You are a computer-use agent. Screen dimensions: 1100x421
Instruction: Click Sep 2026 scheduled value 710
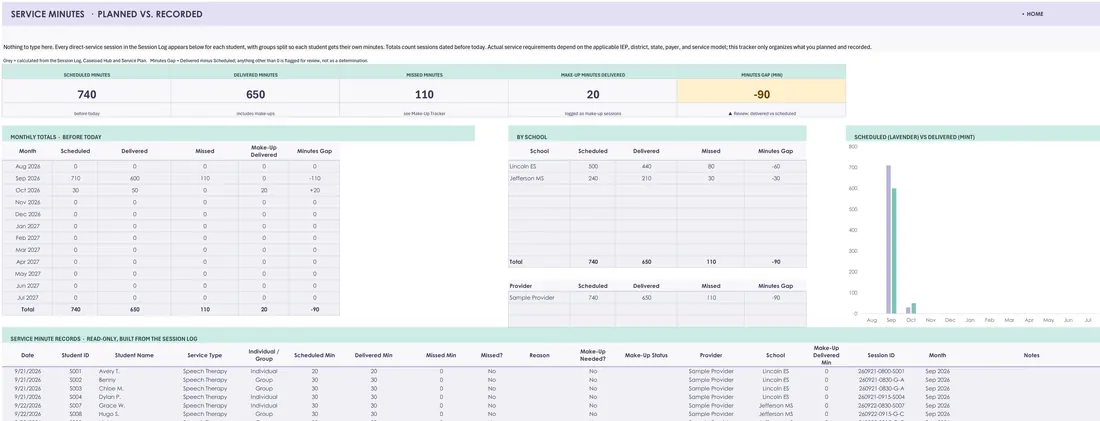click(75, 178)
